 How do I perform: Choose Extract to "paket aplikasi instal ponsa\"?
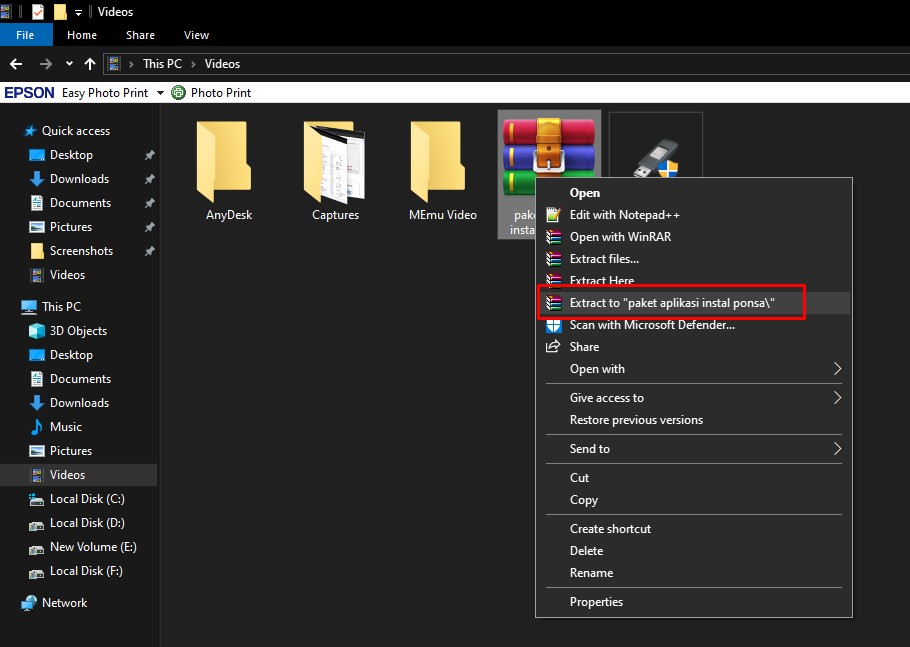tap(693, 302)
